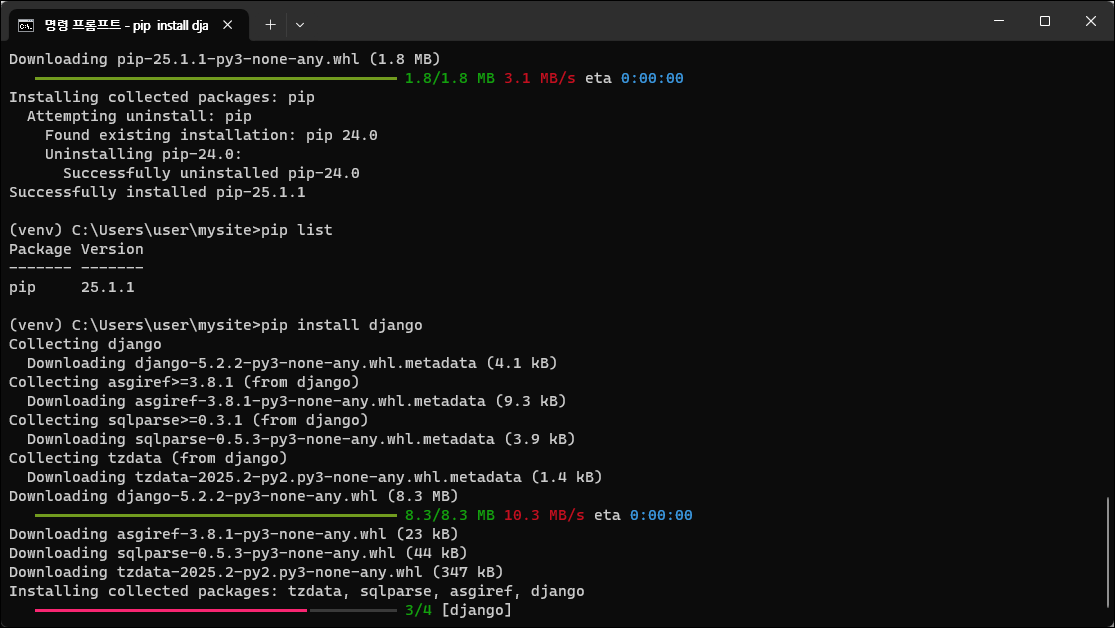The width and height of the screenshot is (1115, 628).
Task: Click 'Successfully uninstalled pip-24.0' line
Action: click(211, 173)
